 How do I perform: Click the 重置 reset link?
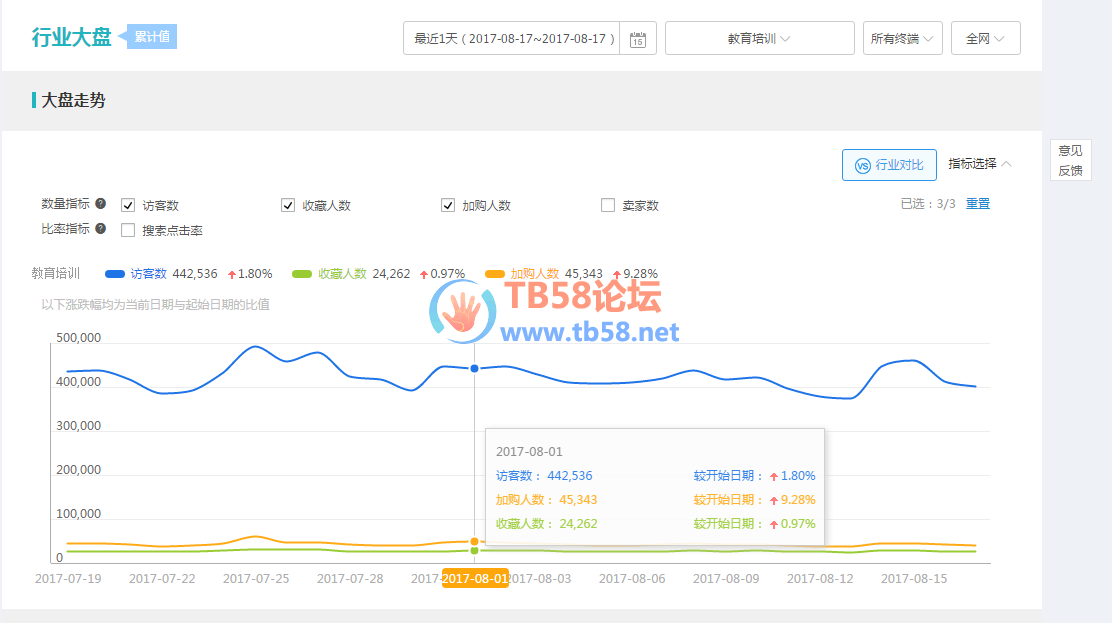click(977, 203)
